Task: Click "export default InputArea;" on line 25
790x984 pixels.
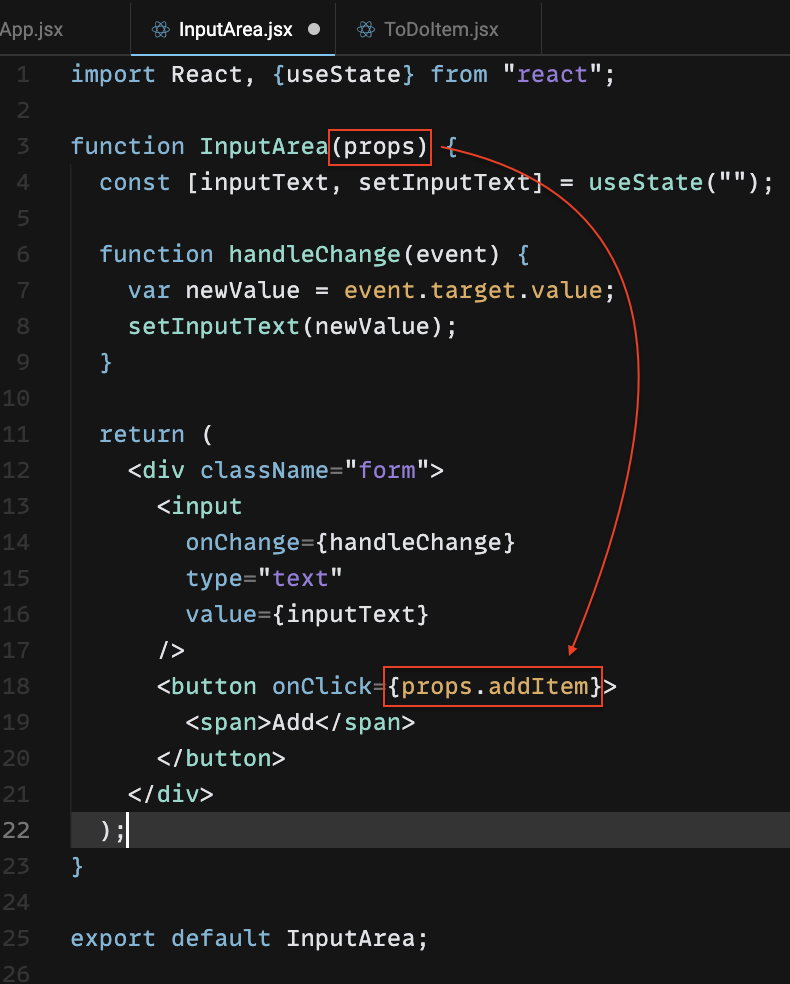Action: click(x=249, y=938)
